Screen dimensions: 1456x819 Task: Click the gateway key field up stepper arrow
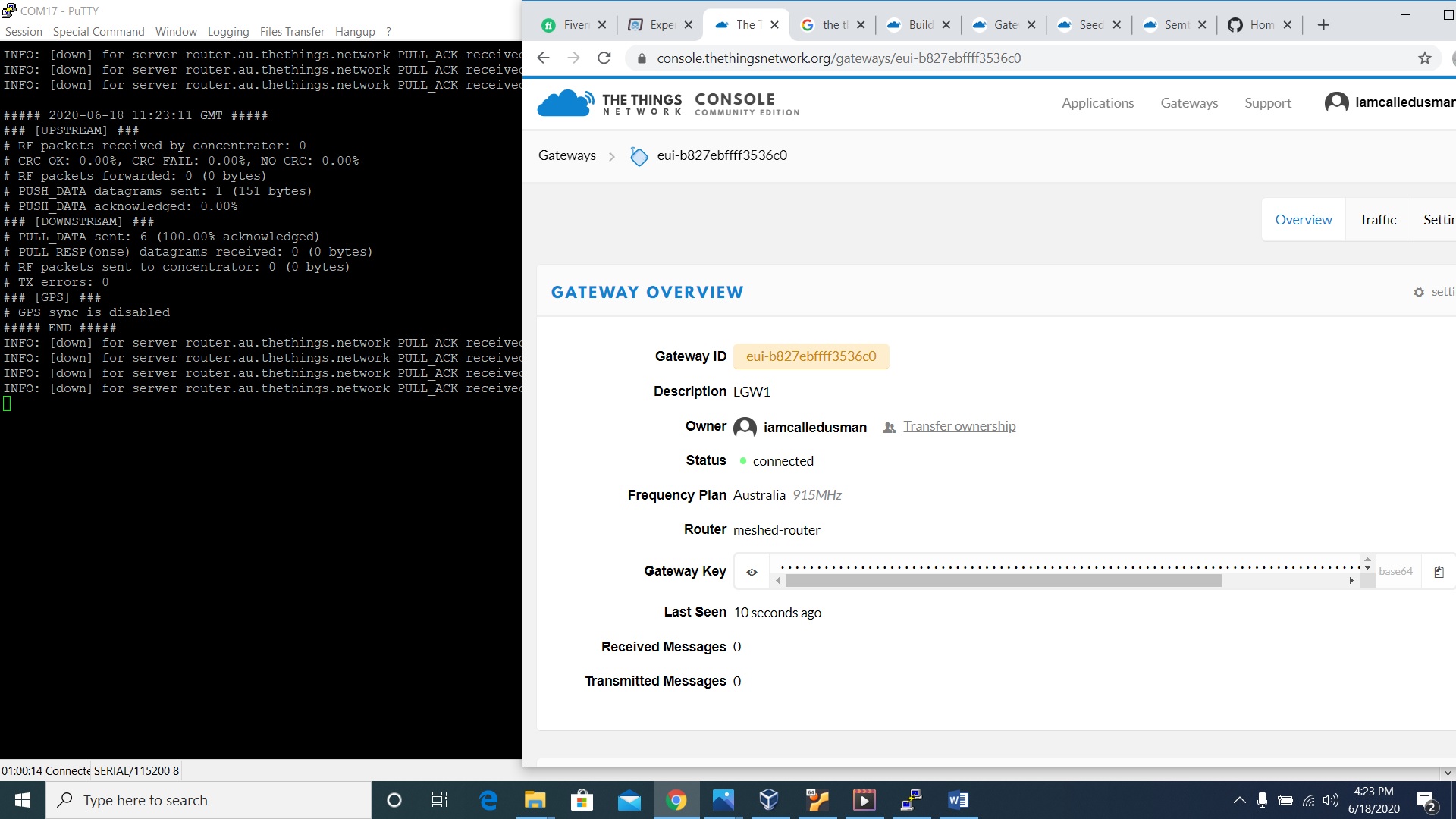pos(1367,560)
